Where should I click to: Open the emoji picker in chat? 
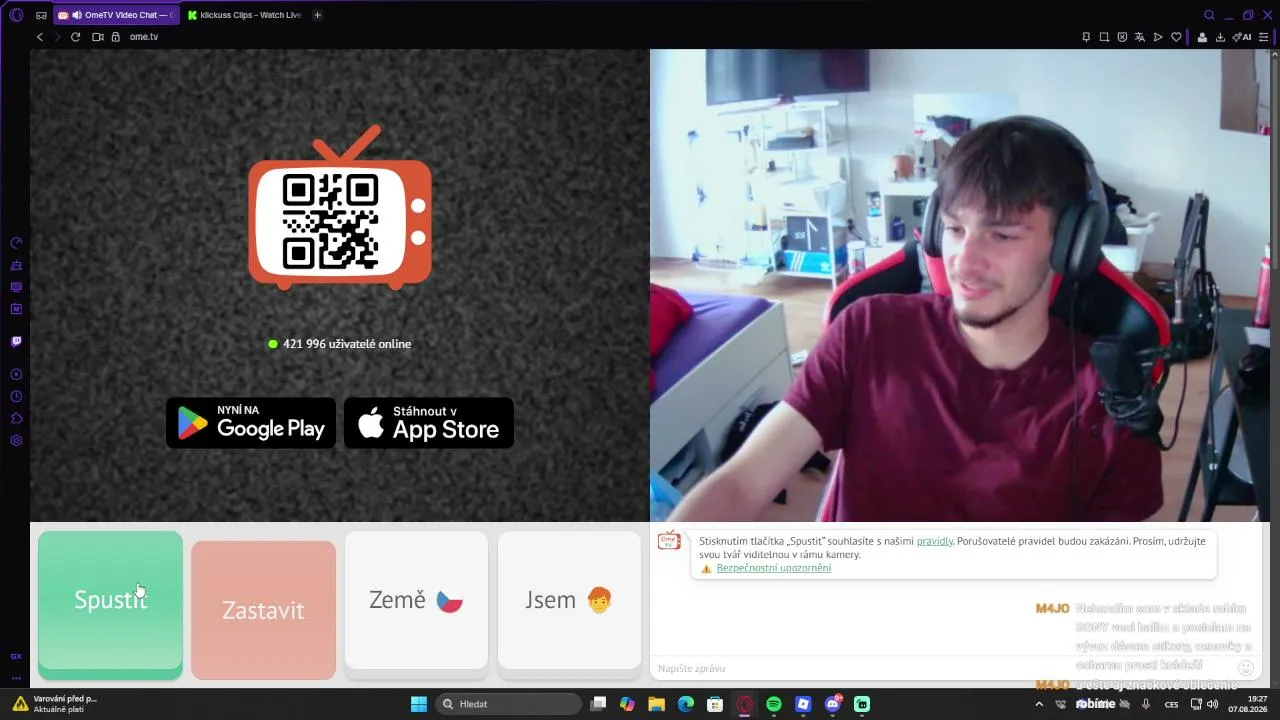1246,668
